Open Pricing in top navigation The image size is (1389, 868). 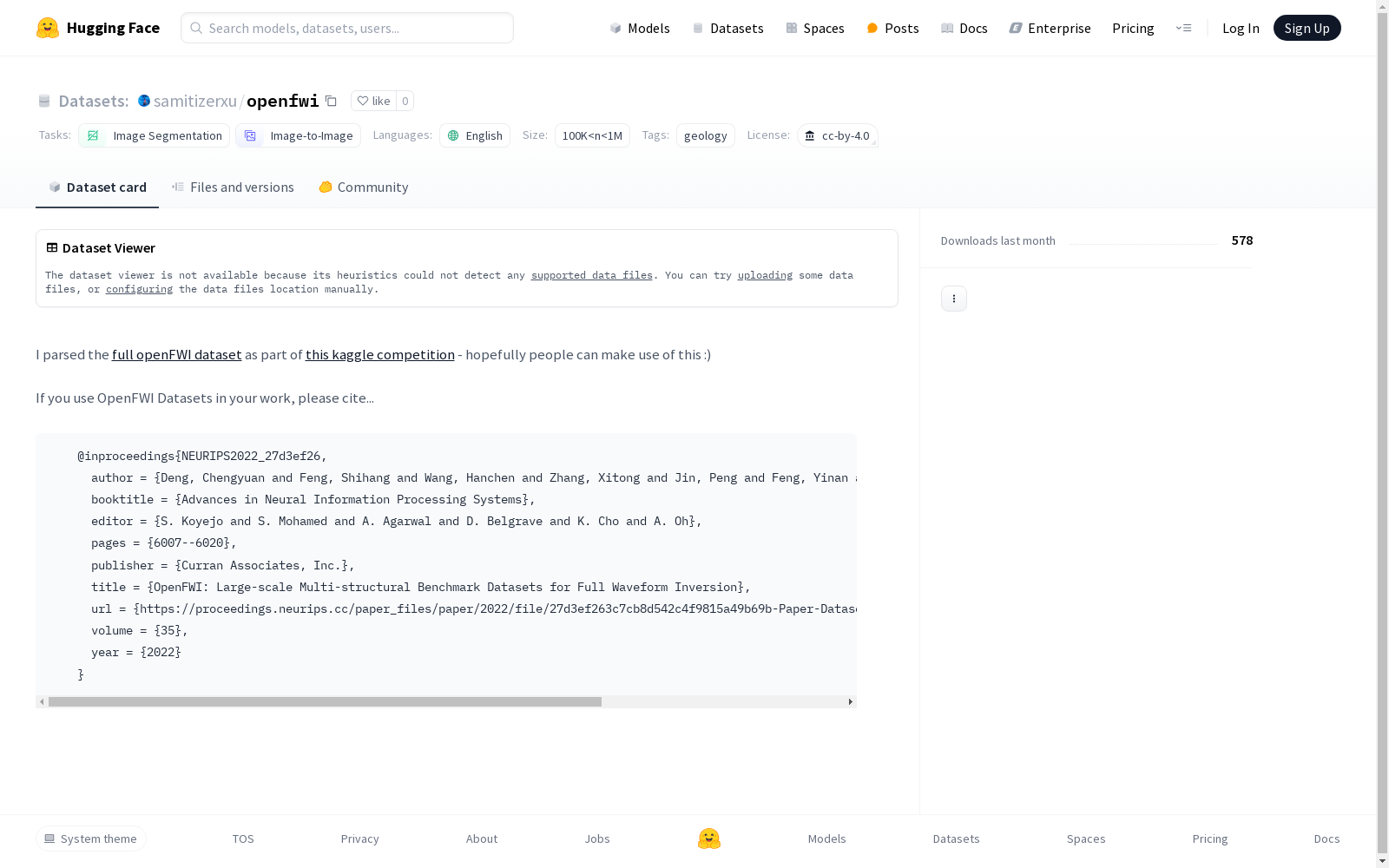(x=1133, y=28)
